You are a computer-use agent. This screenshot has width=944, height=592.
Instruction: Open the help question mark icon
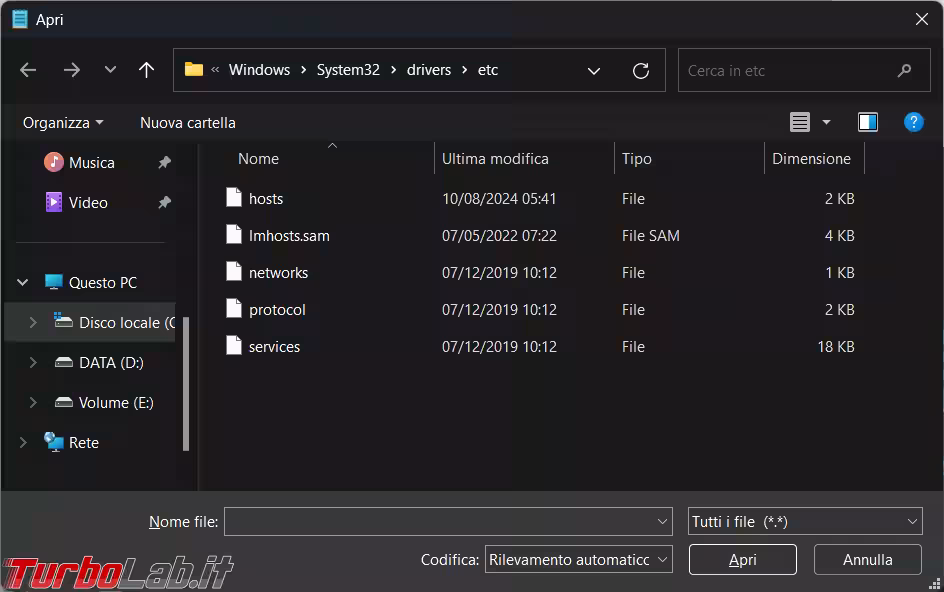(913, 122)
